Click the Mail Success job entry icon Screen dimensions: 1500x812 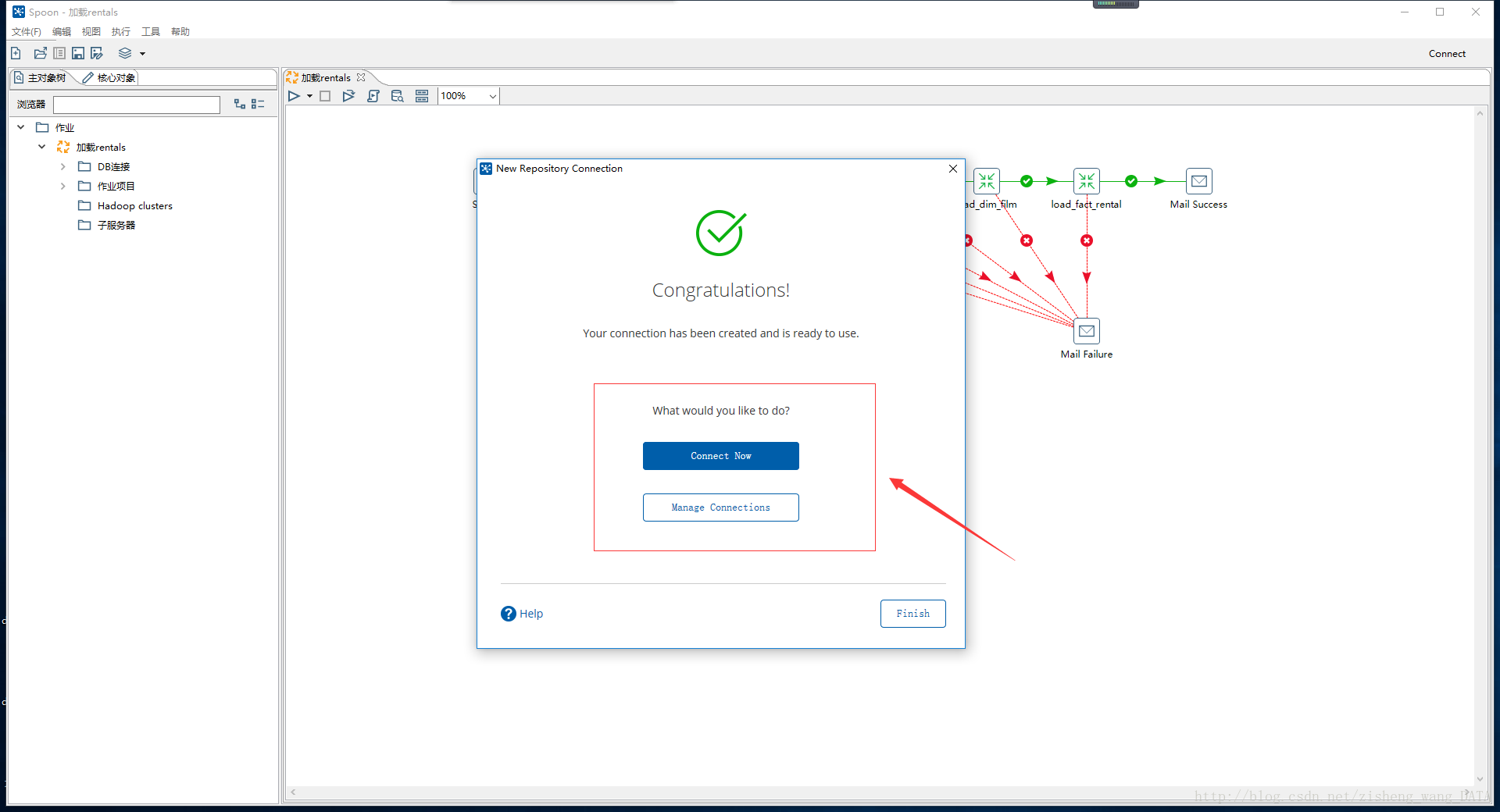[x=1199, y=181]
